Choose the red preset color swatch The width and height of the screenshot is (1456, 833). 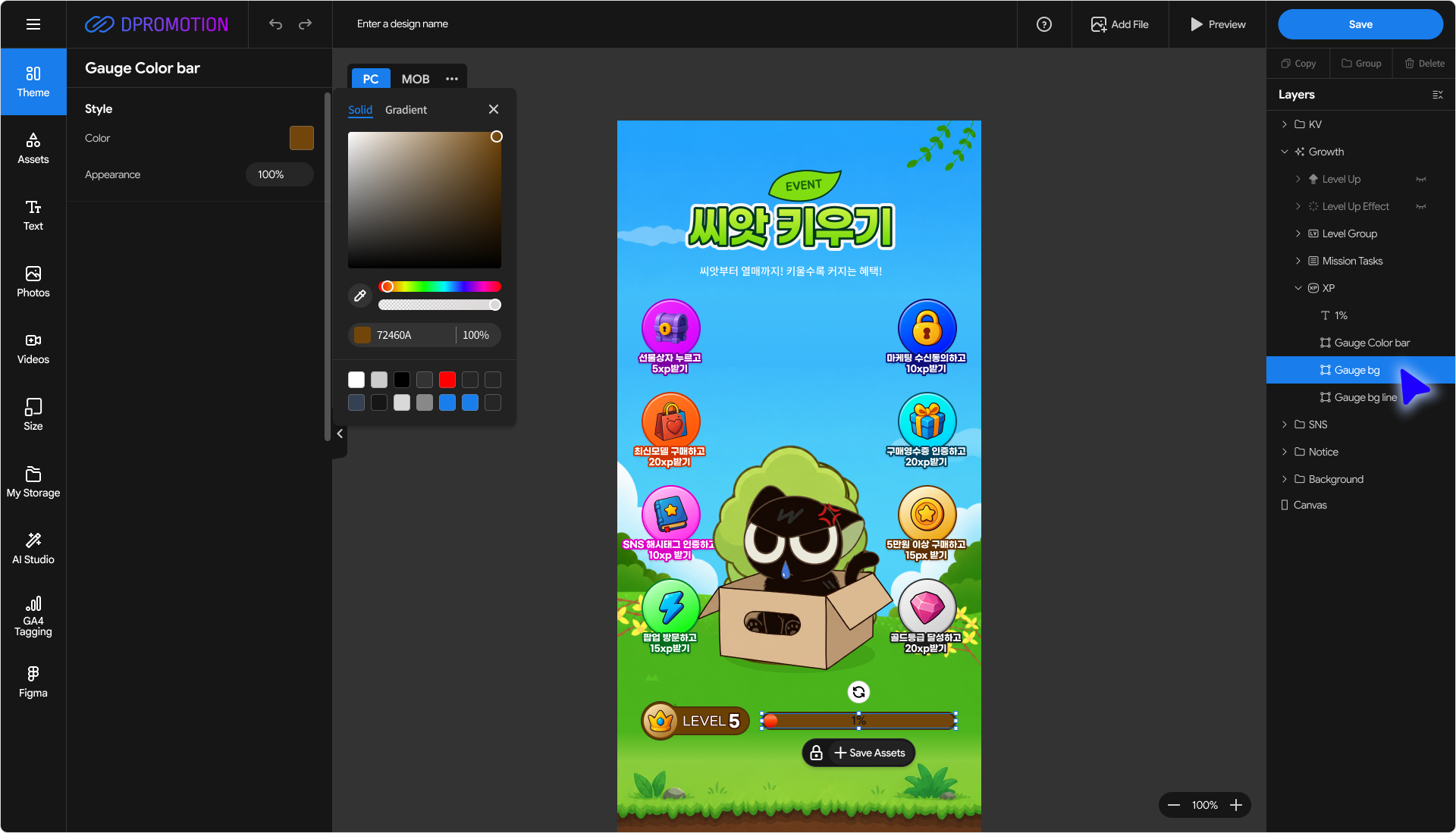(447, 380)
